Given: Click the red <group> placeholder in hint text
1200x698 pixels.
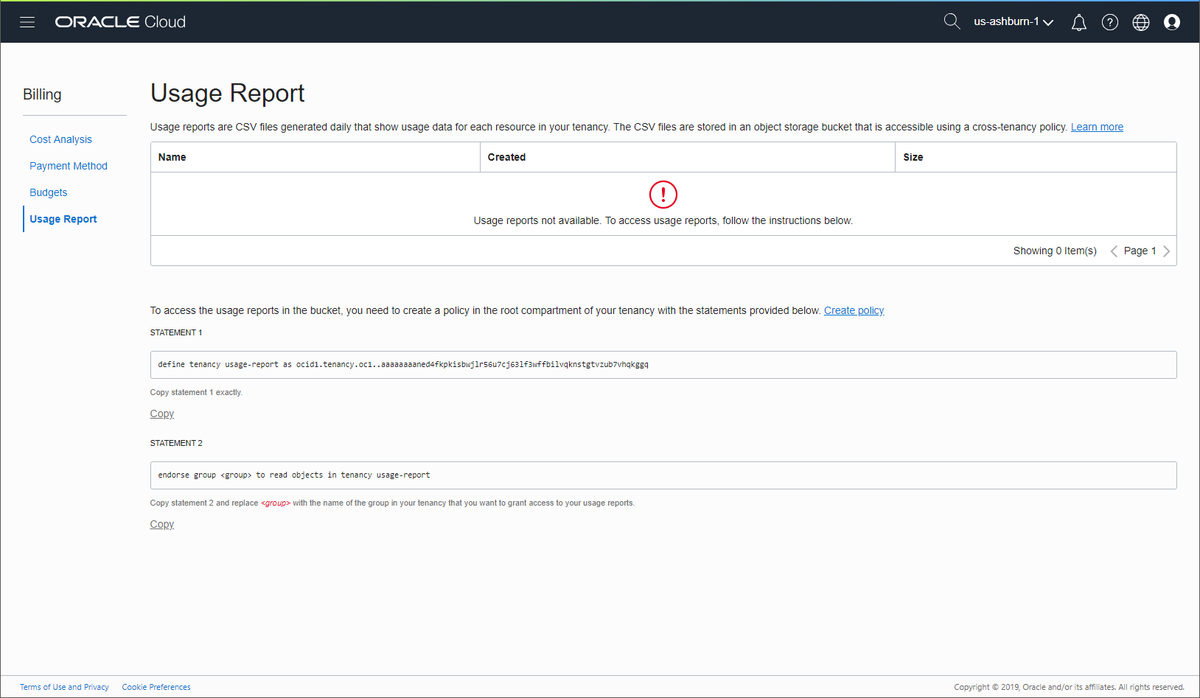Looking at the screenshot, I should coord(275,503).
